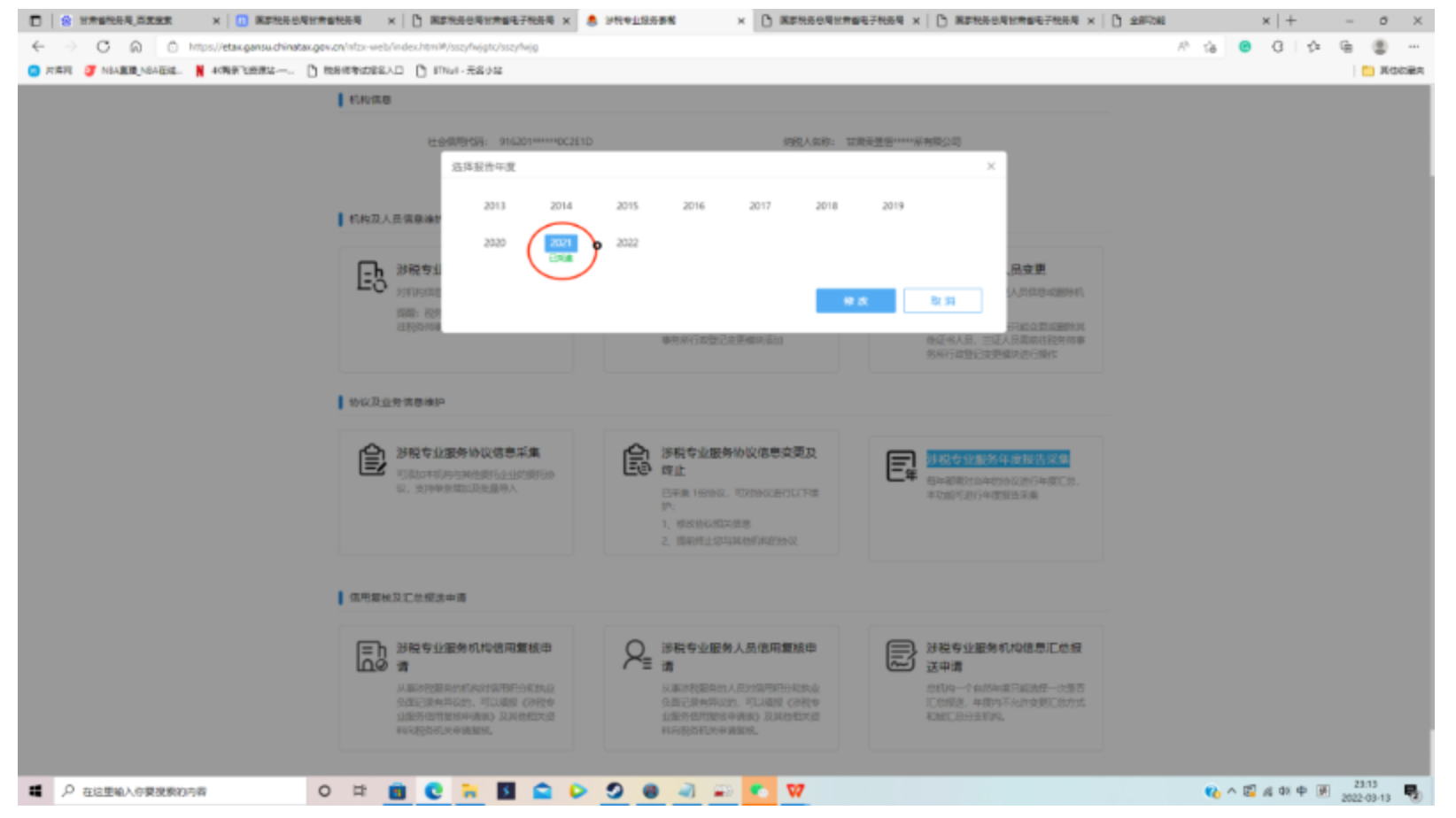1456x818 pixels.
Task: Open File Explorer from taskbar
Action: click(469, 791)
